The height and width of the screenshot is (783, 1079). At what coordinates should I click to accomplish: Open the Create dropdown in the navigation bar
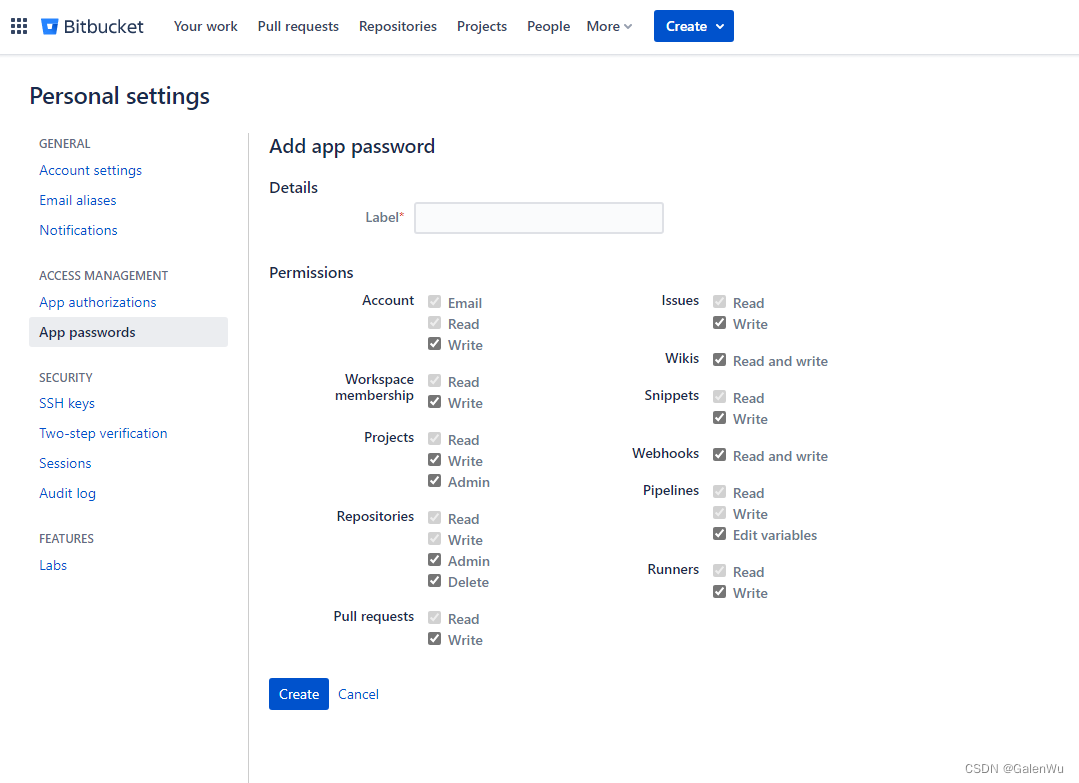point(693,25)
